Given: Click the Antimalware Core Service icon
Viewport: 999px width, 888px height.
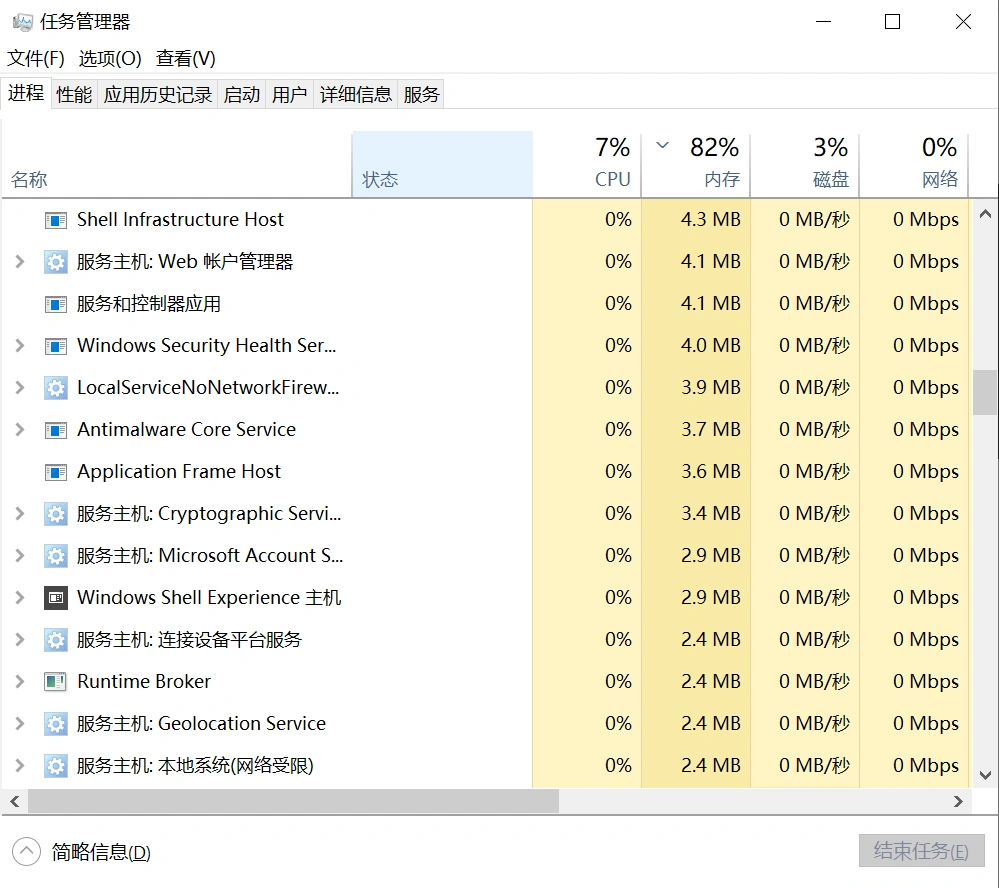Looking at the screenshot, I should 55,429.
